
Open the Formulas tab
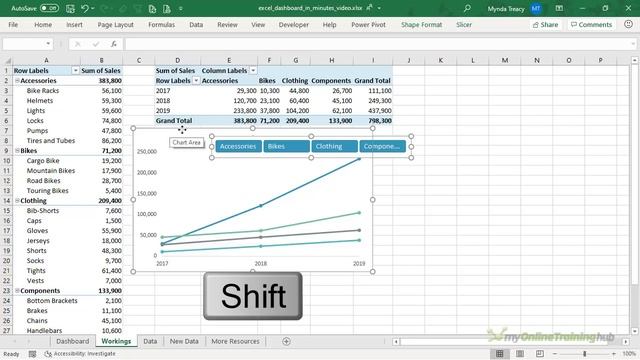pyautogui.click(x=162, y=24)
